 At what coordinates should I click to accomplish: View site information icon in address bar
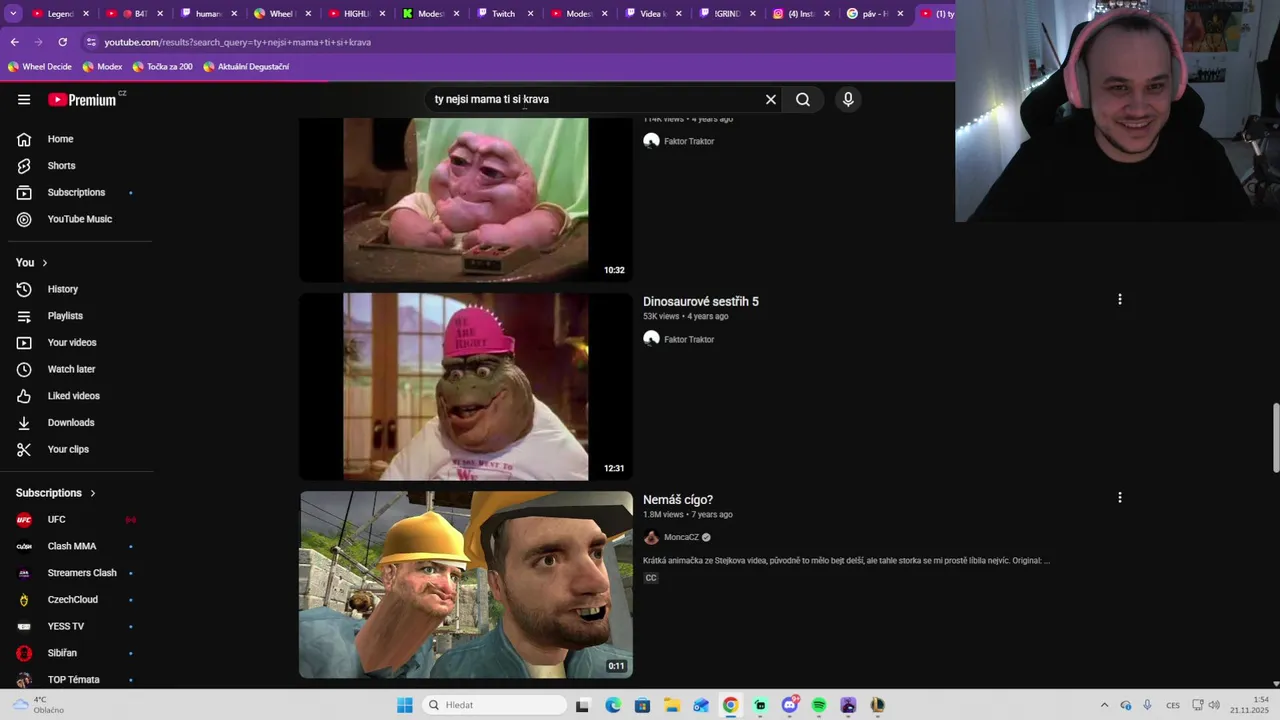[x=92, y=42]
